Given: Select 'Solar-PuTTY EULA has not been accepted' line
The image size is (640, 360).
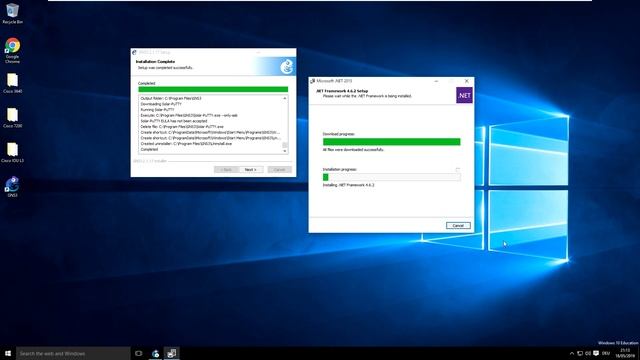Looking at the screenshot, I should pos(174,121).
